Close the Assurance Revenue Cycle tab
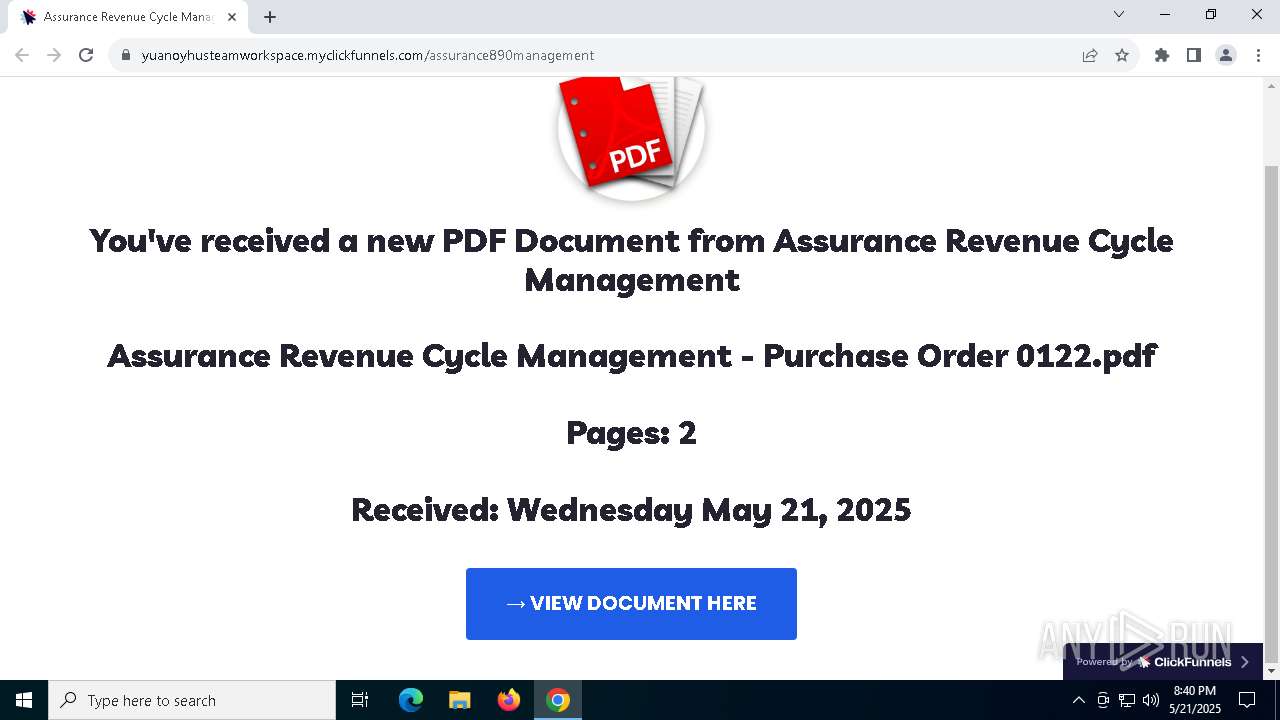The width and height of the screenshot is (1280, 720). pyautogui.click(x=232, y=17)
